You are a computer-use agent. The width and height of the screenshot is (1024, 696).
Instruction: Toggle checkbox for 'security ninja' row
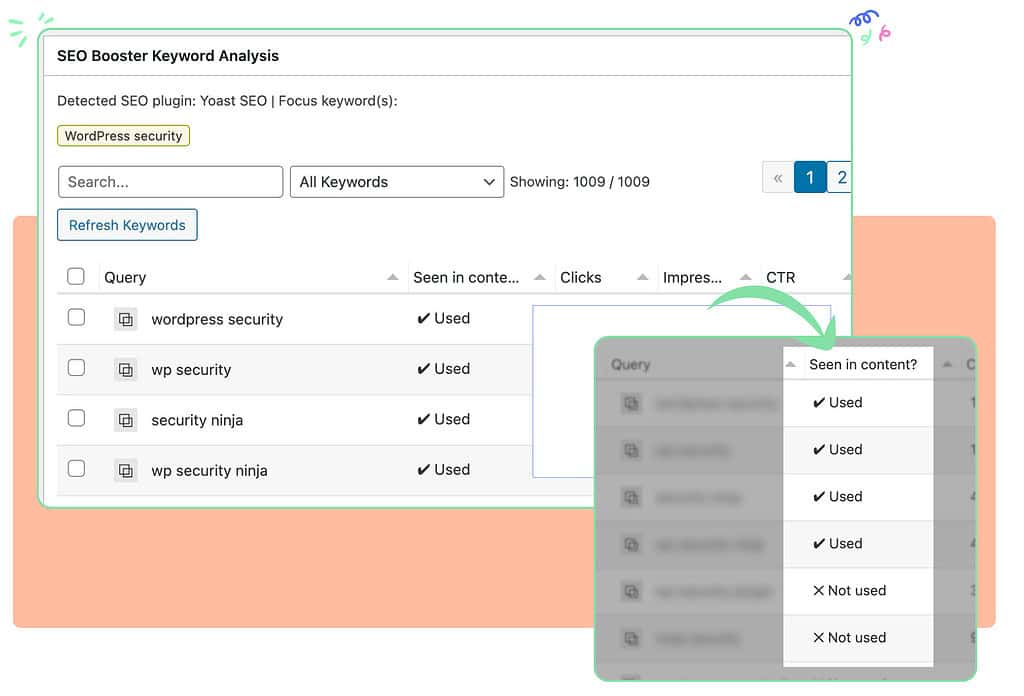76,418
